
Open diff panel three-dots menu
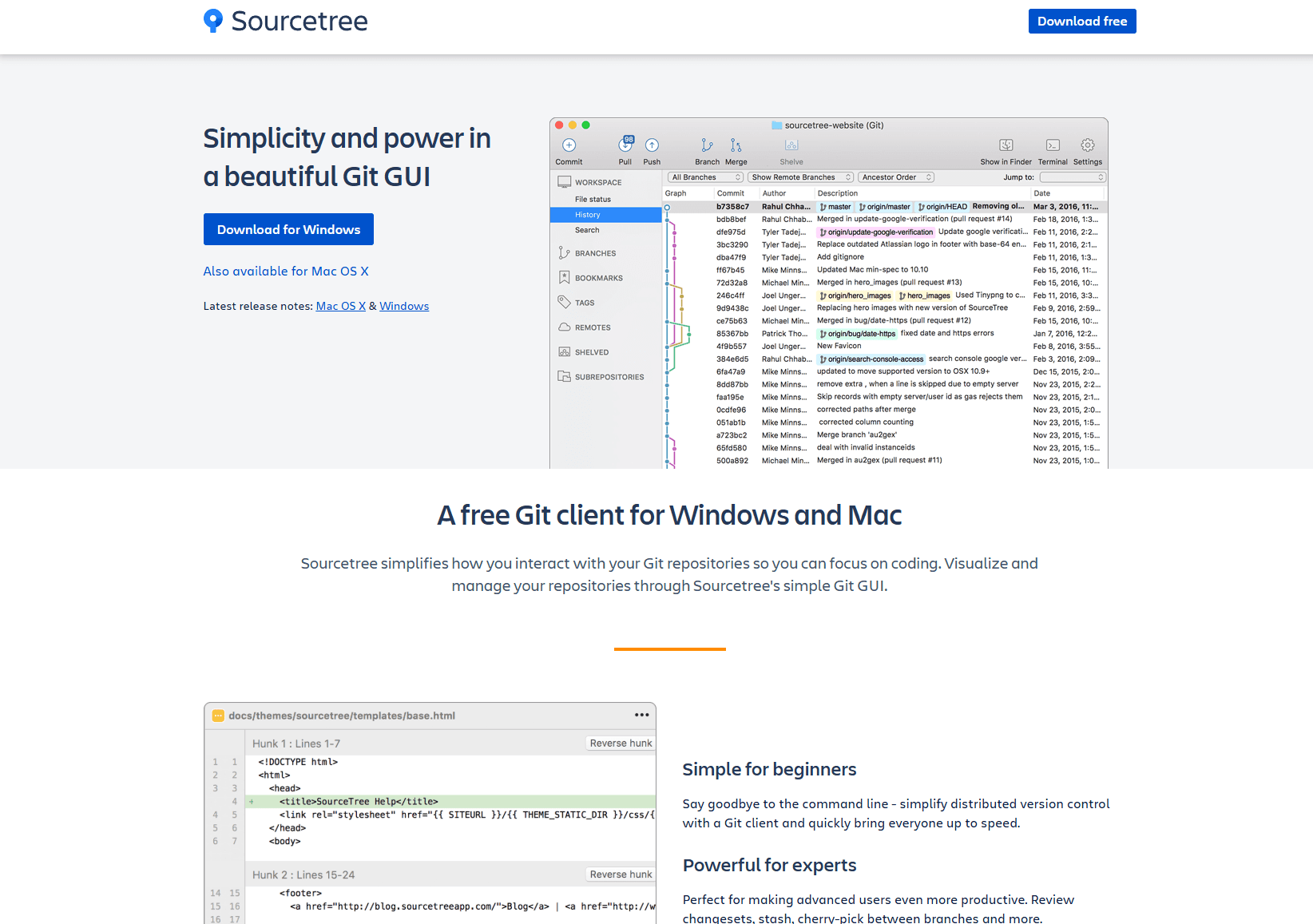click(641, 715)
